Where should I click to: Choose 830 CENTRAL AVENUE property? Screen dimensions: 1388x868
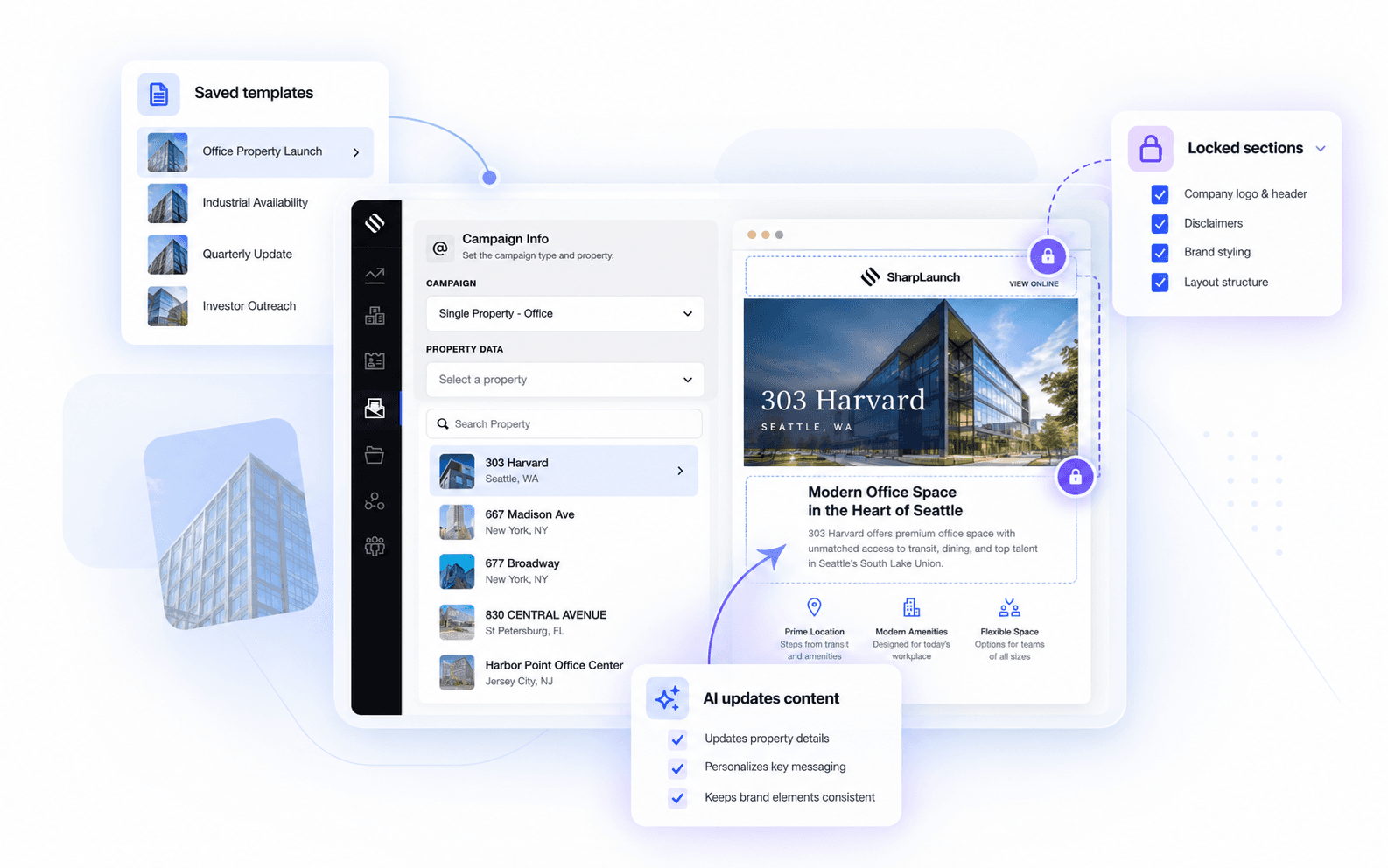(564, 622)
